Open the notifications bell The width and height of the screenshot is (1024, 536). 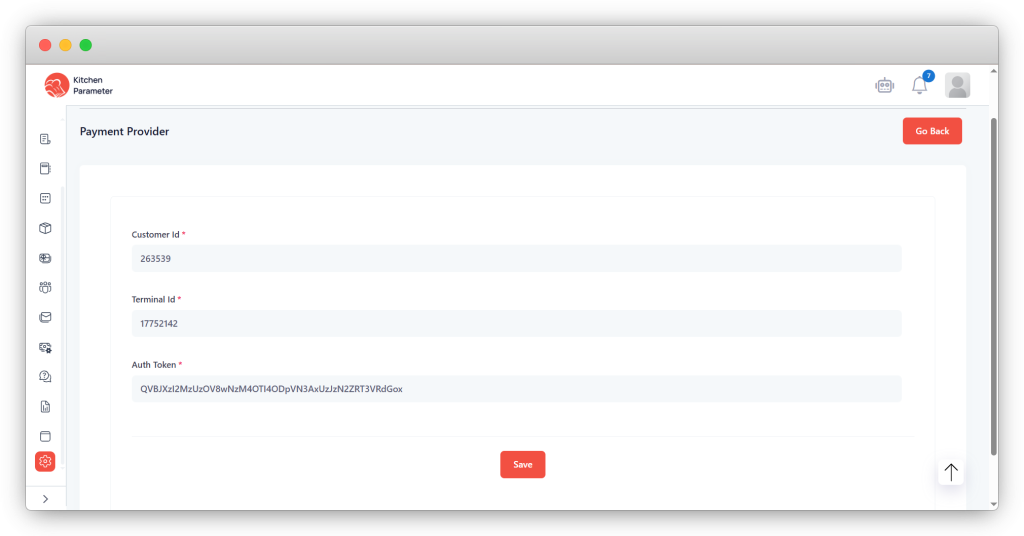(x=920, y=86)
